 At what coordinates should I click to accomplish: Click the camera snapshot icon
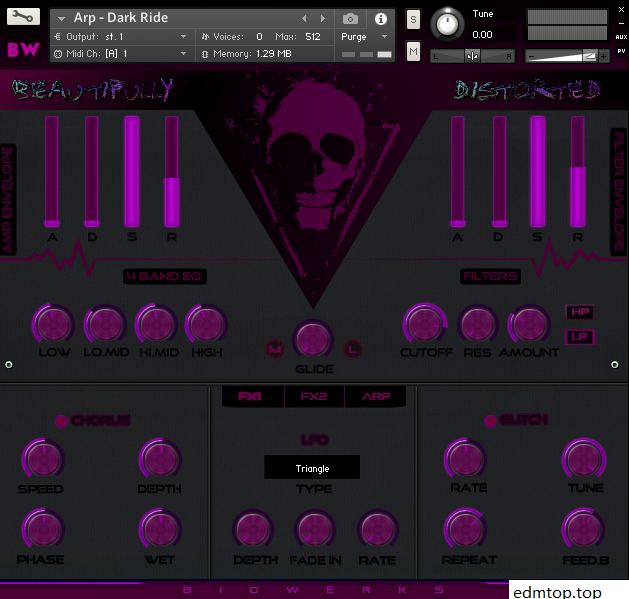350,19
